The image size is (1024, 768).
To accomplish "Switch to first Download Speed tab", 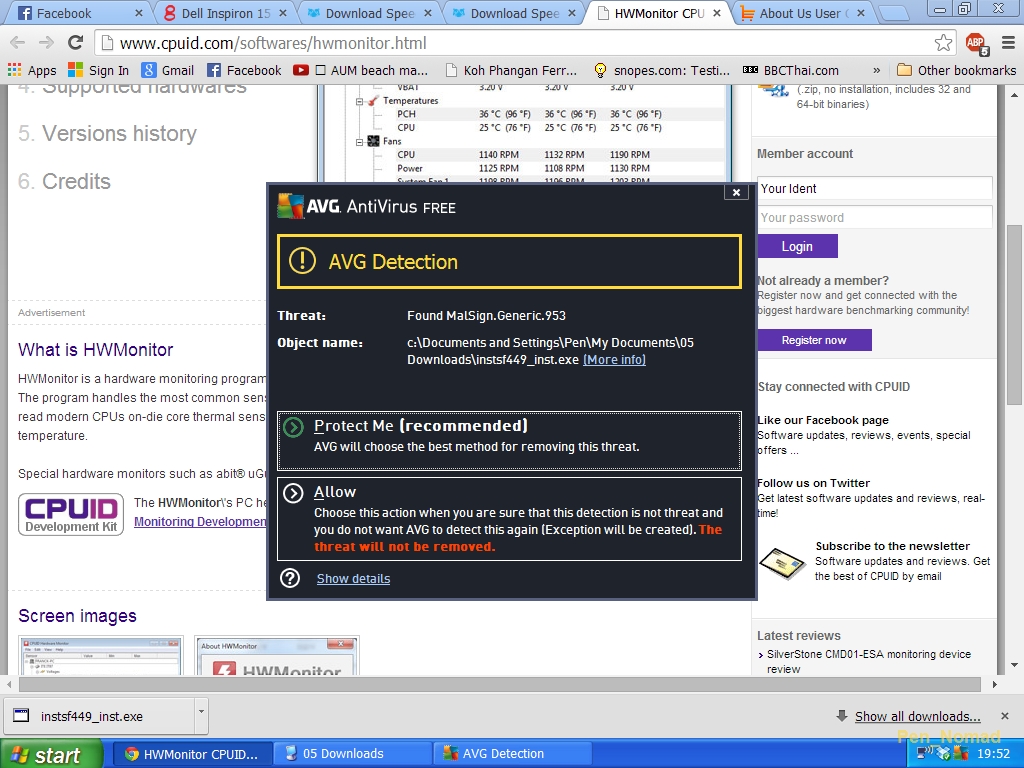I will pos(370,13).
